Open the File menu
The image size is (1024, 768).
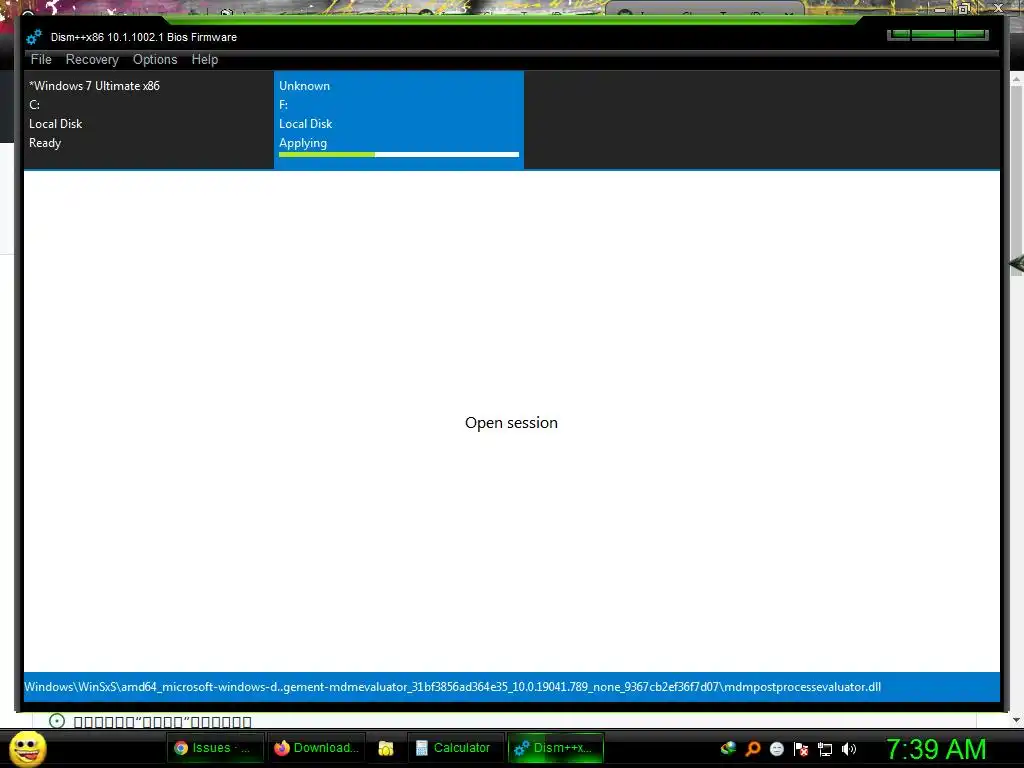coord(40,59)
